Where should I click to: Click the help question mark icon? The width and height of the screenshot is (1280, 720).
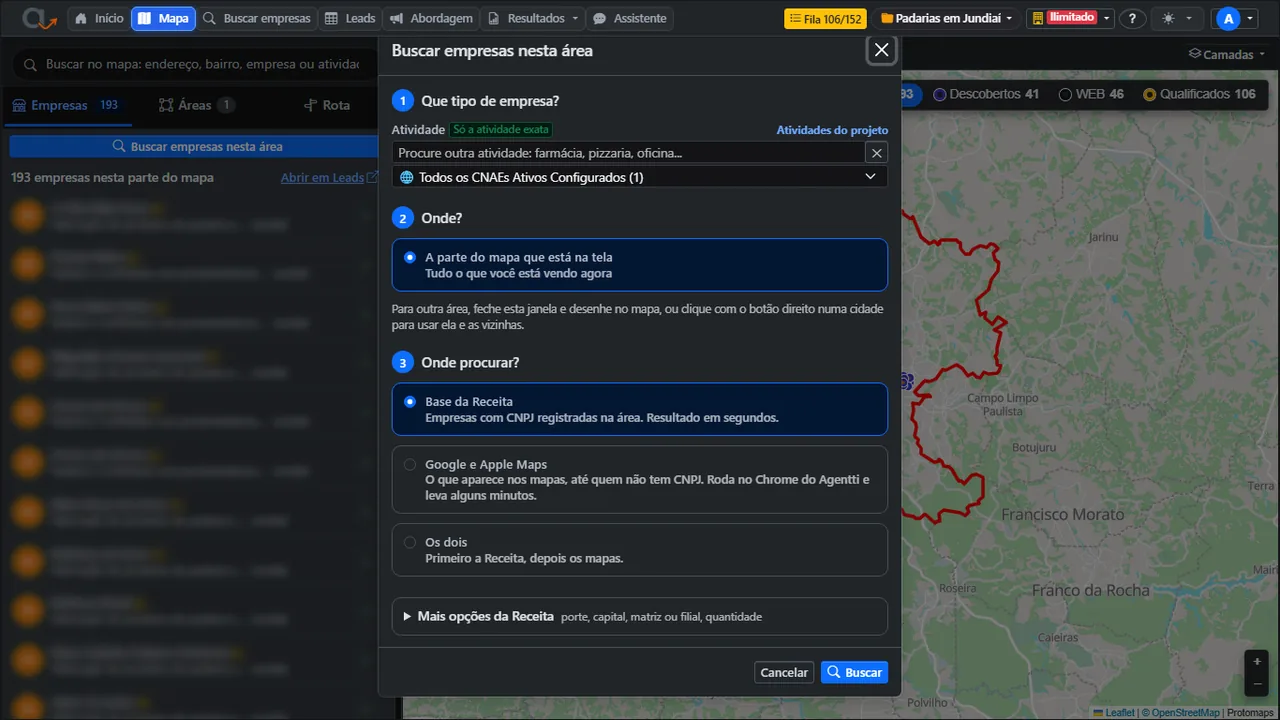point(1132,18)
